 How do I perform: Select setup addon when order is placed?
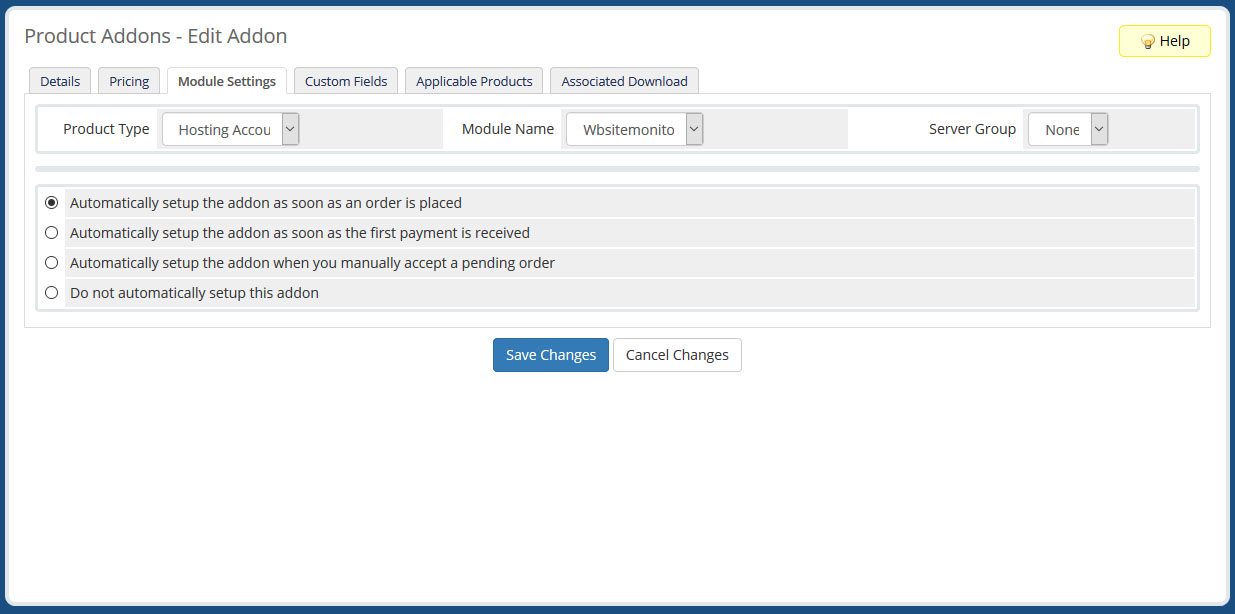point(51,202)
